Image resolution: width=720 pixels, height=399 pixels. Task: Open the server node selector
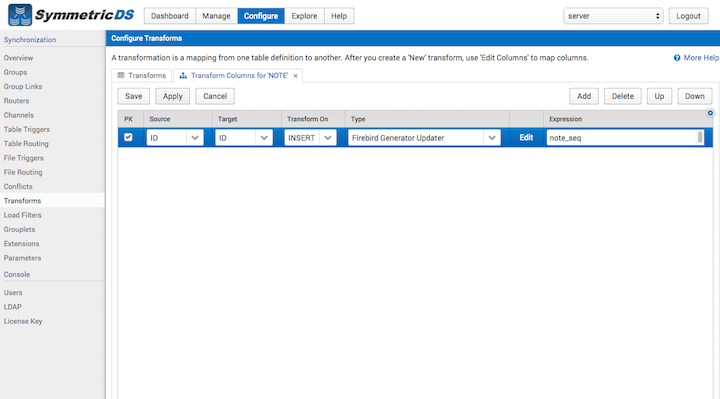[613, 16]
